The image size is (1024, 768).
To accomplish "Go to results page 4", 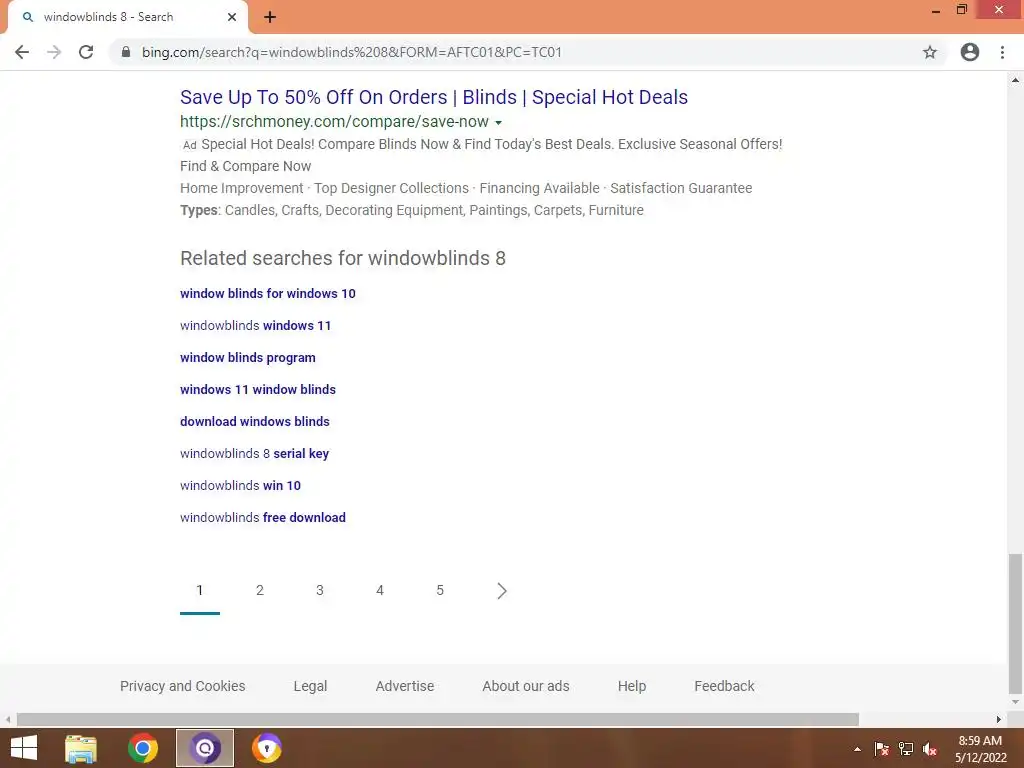I will (x=380, y=590).
